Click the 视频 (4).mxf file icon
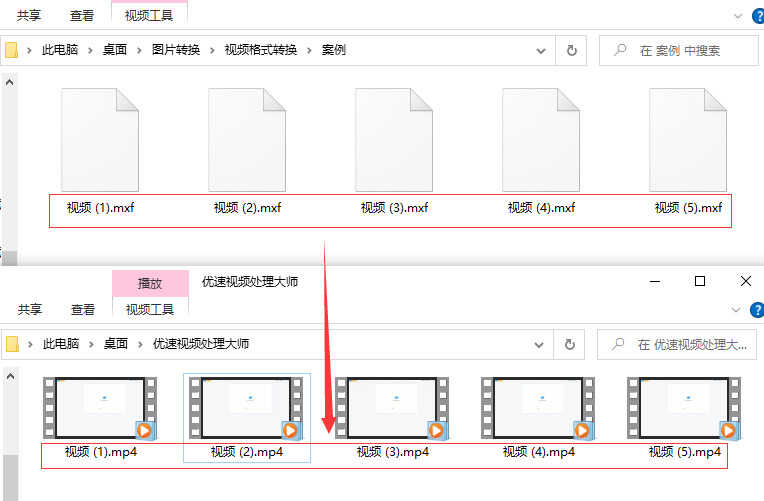 [541, 140]
